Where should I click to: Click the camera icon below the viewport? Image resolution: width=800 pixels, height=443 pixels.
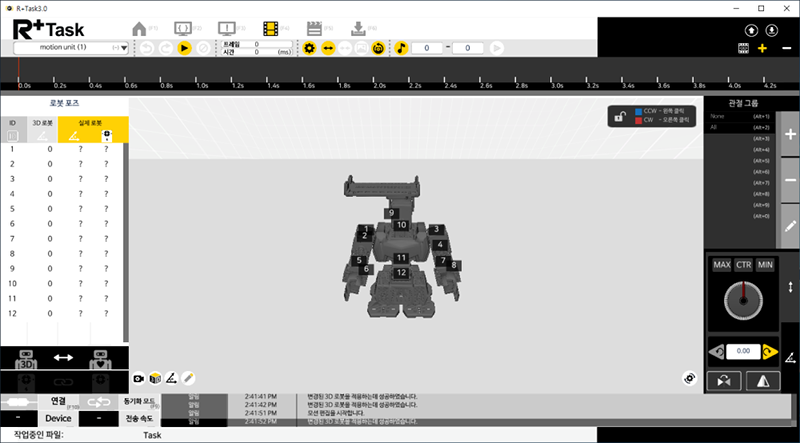(x=139, y=378)
